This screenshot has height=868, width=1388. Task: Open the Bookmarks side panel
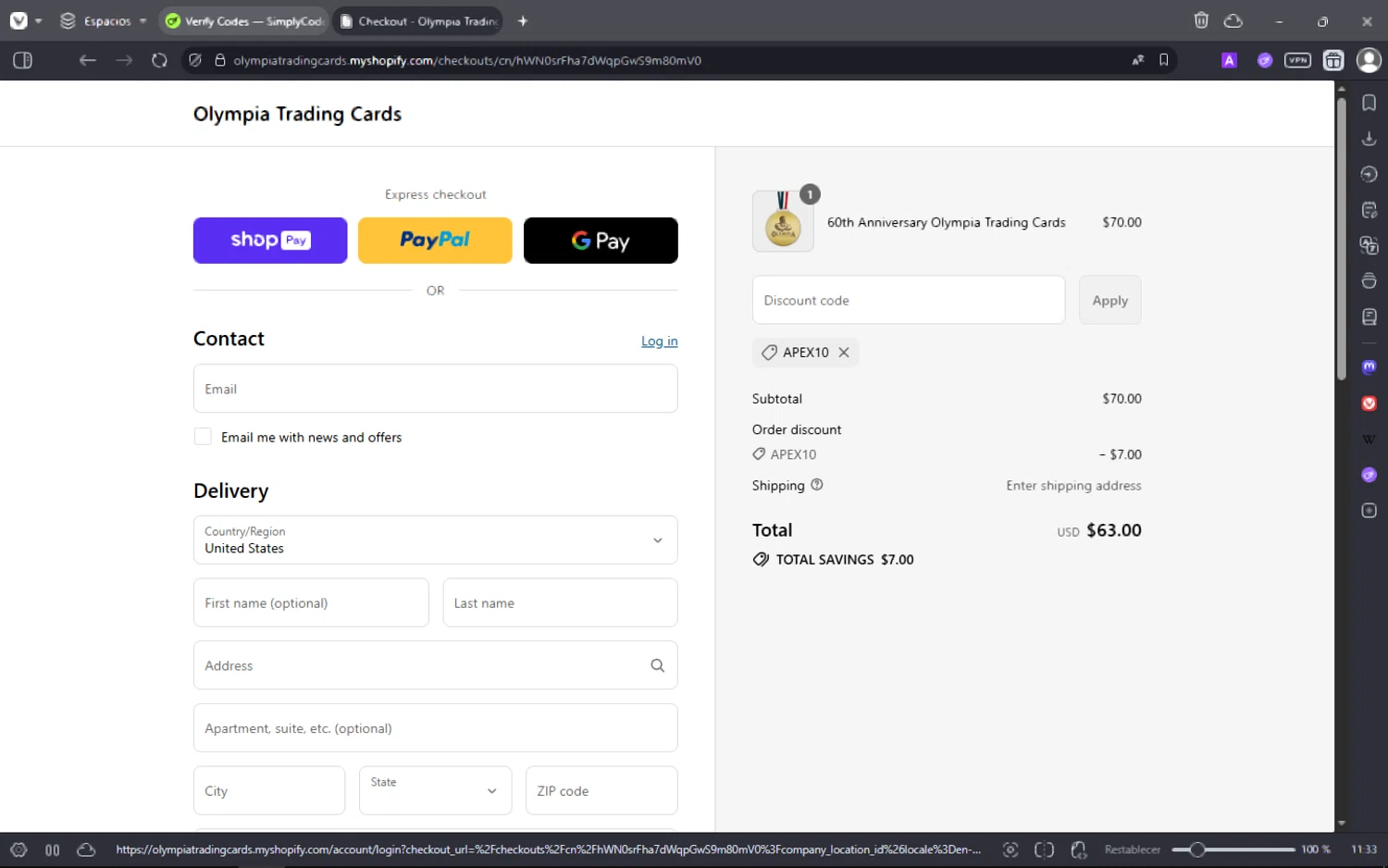tap(1369, 103)
